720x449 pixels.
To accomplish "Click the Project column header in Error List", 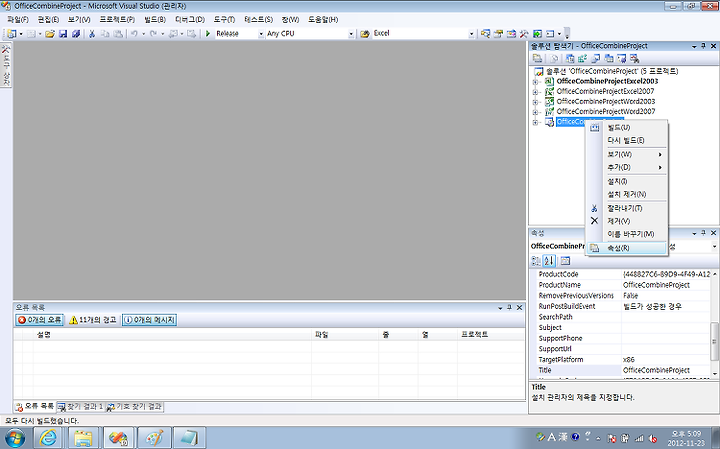I will click(x=491, y=335).
